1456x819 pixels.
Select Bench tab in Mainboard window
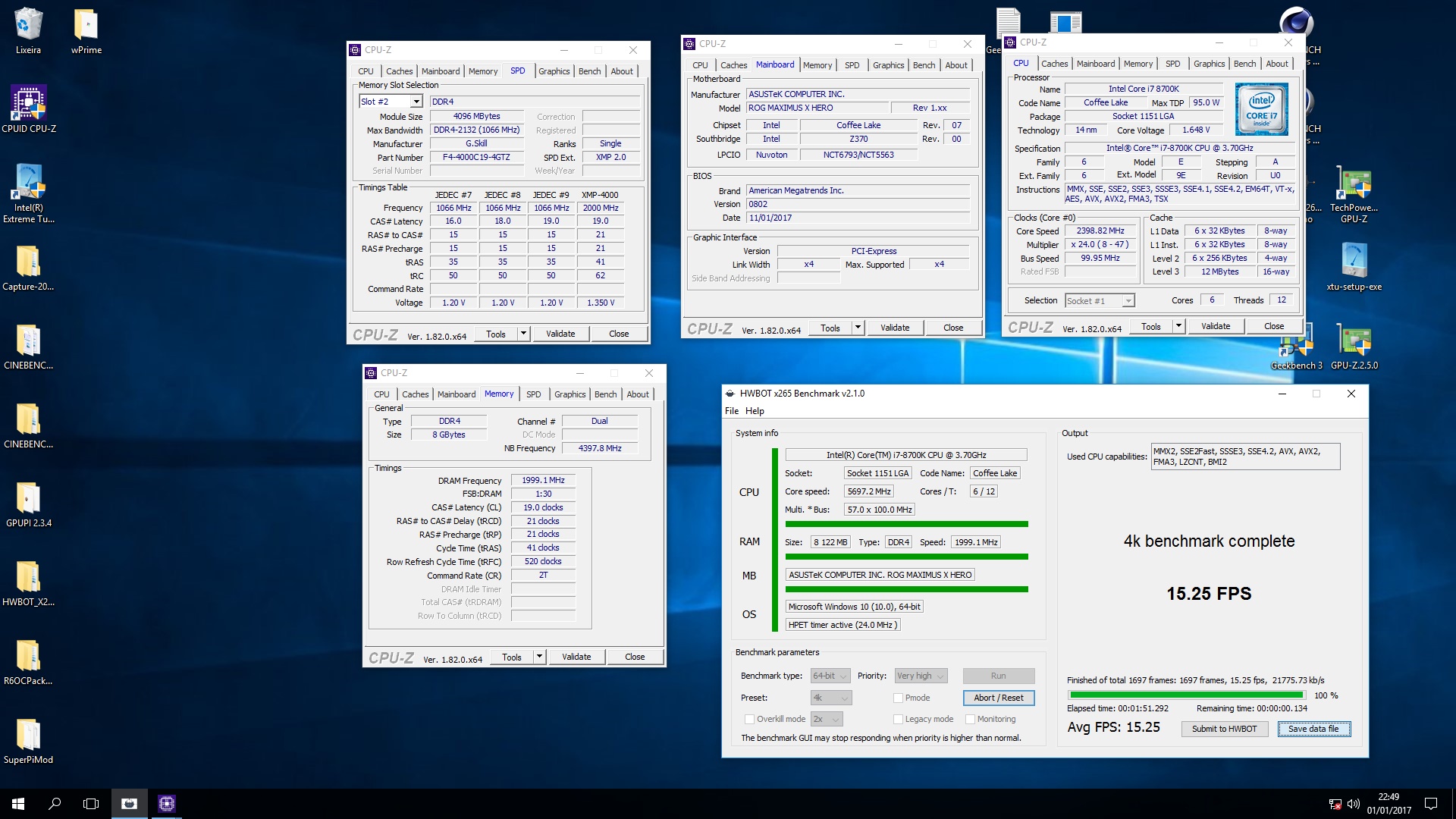click(x=924, y=65)
